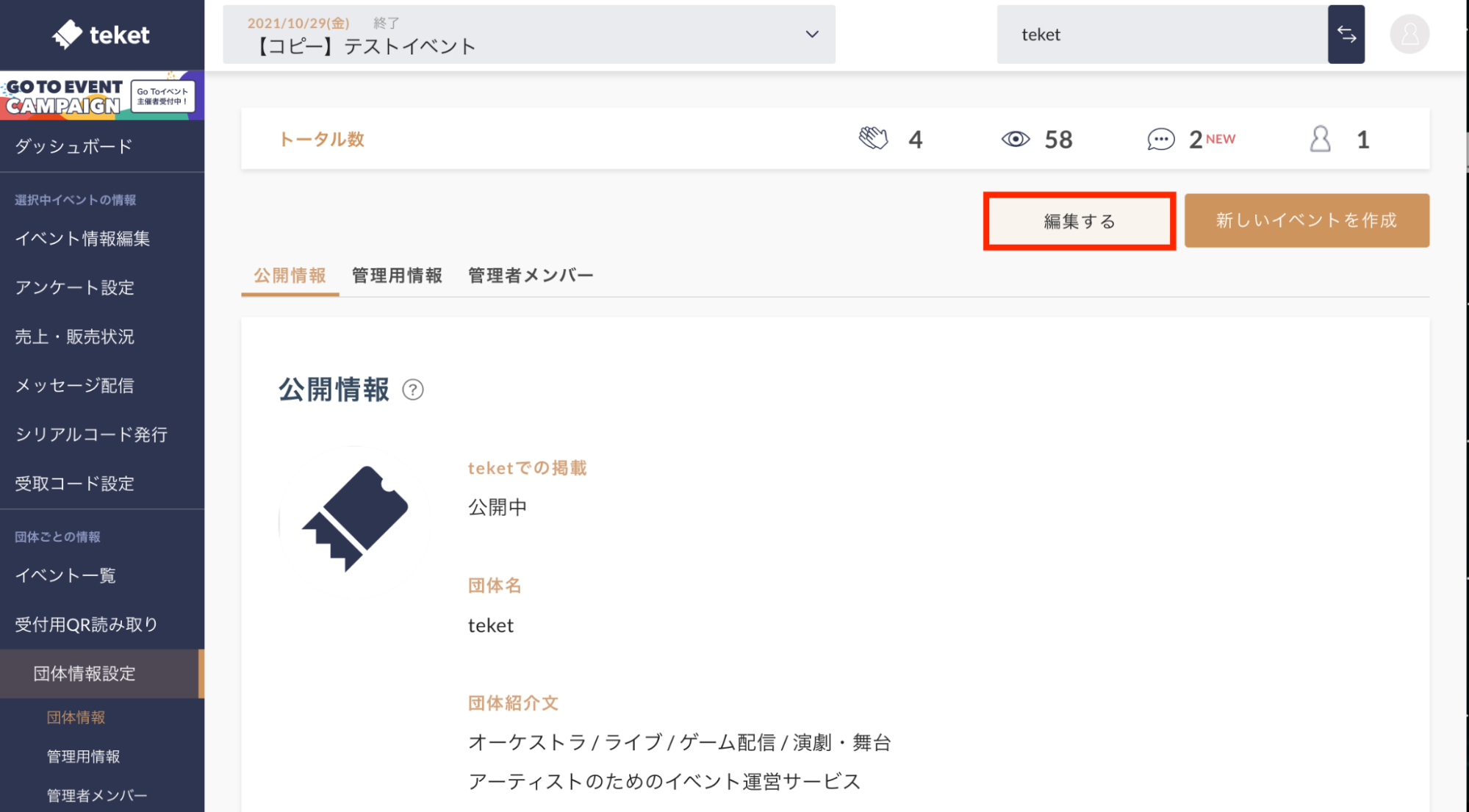Open the 【コピー】テストイベント event selector

coord(529,35)
